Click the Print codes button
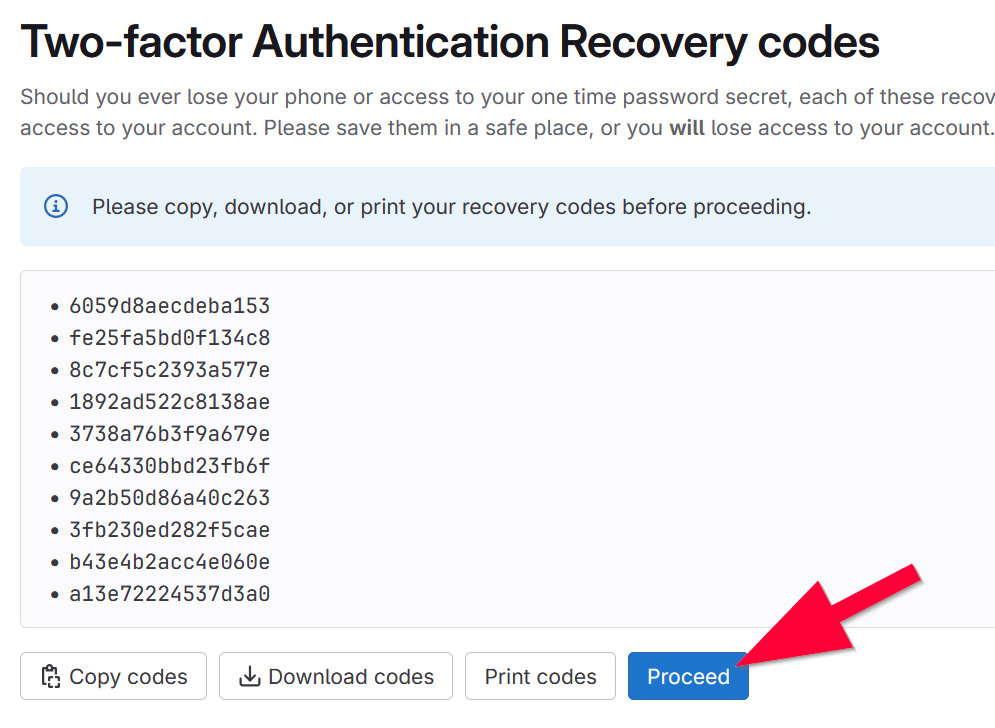The height and width of the screenshot is (728, 995). tap(540, 677)
